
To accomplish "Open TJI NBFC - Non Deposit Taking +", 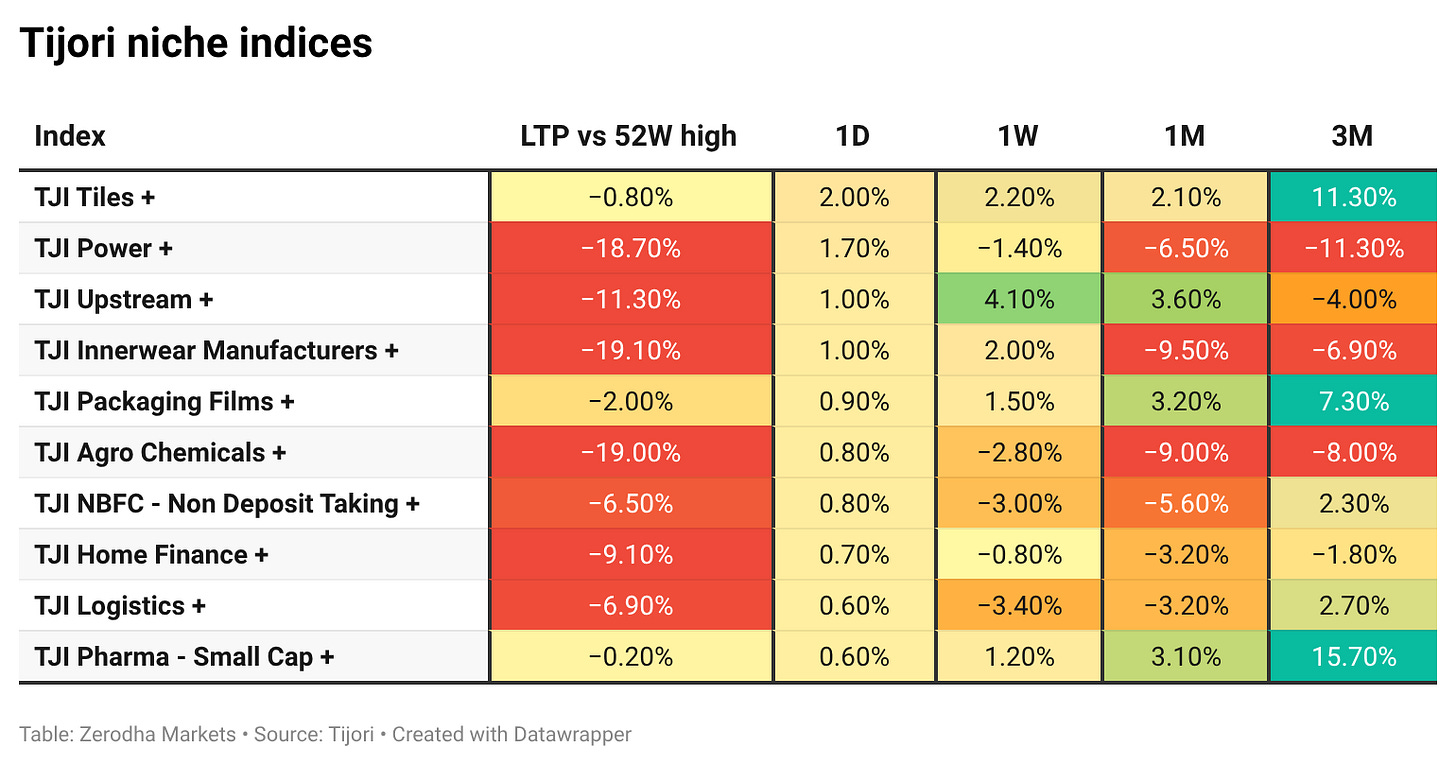I will point(227,503).
